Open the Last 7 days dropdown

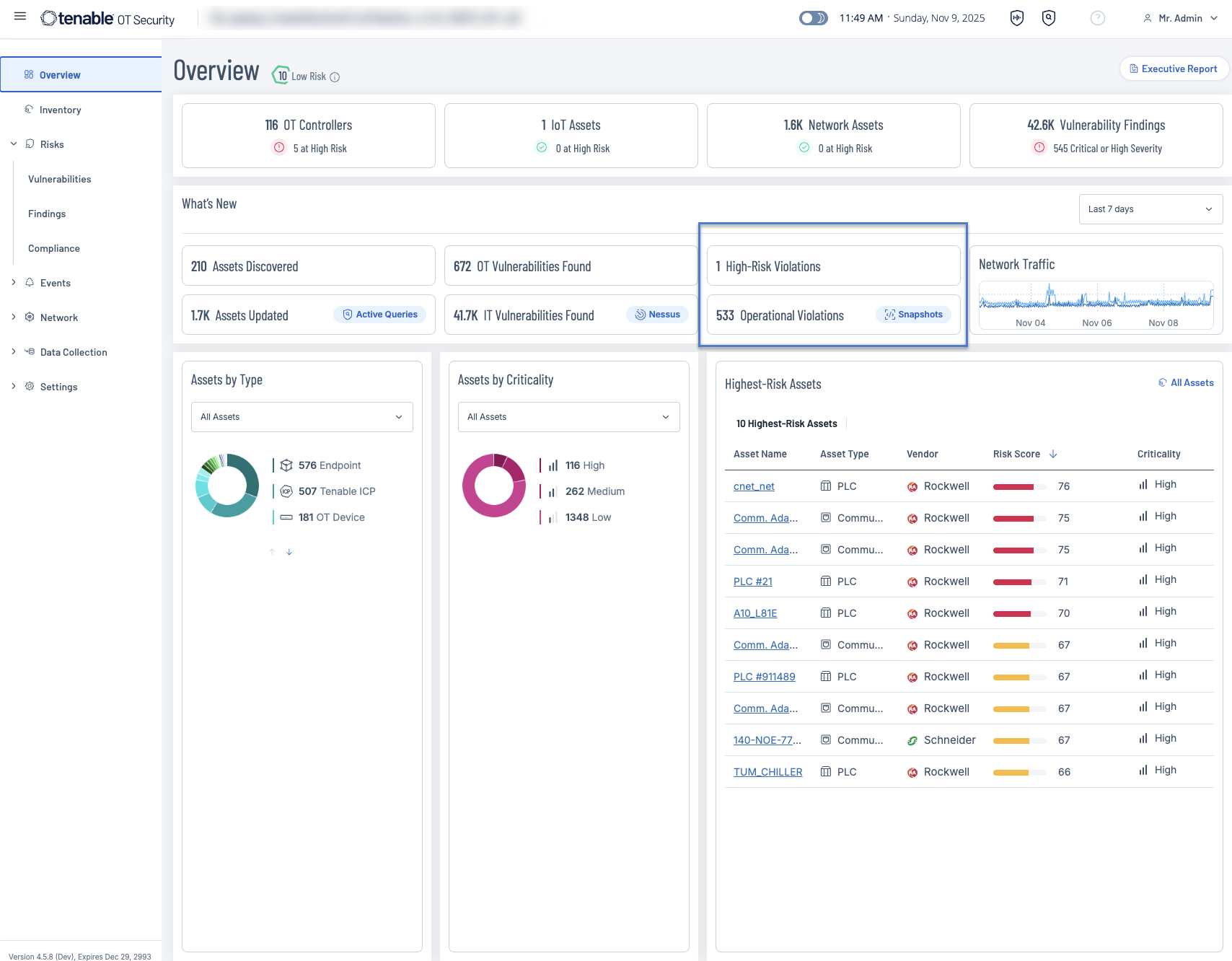(x=1150, y=209)
